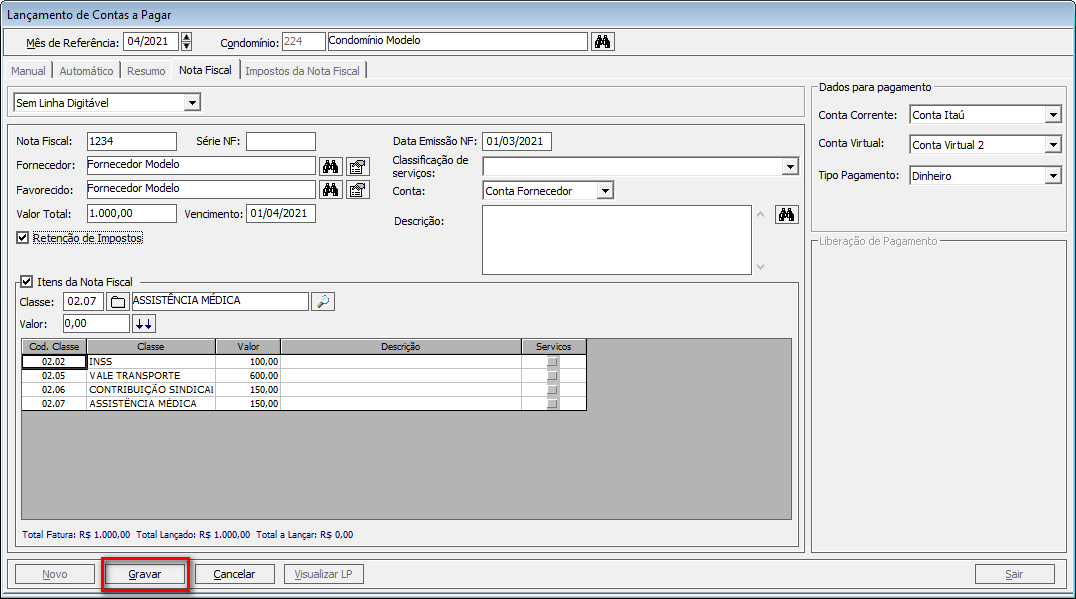Click Valor column header
The image size is (1076, 599).
[248, 347]
